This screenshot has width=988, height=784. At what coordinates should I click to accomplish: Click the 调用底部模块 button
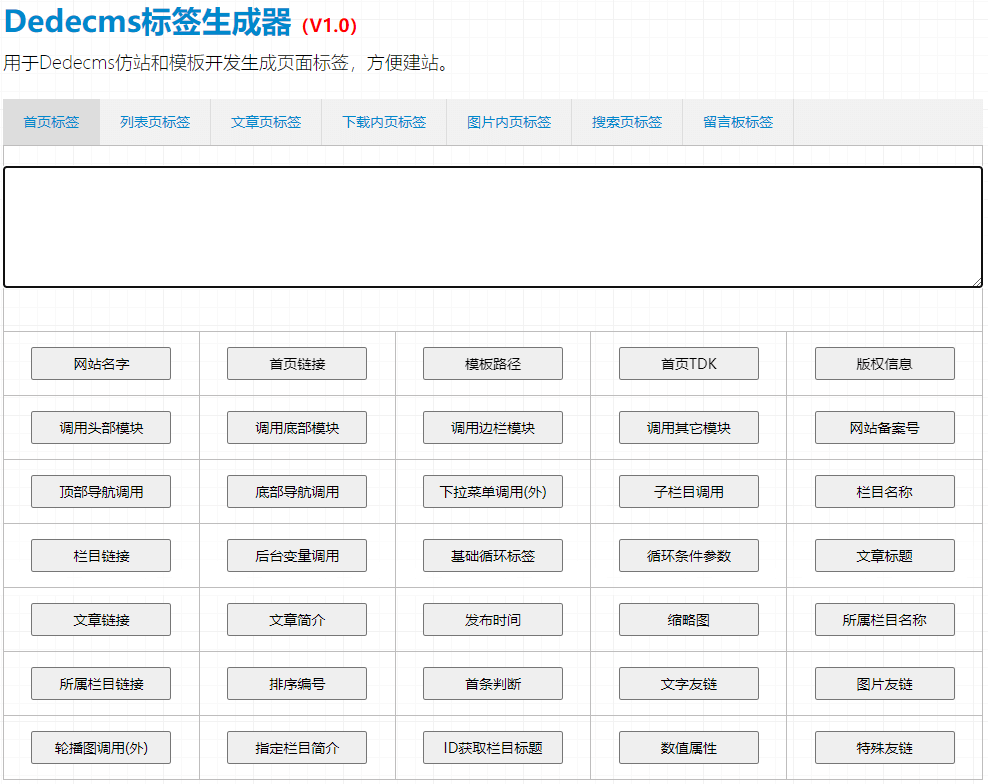(297, 428)
